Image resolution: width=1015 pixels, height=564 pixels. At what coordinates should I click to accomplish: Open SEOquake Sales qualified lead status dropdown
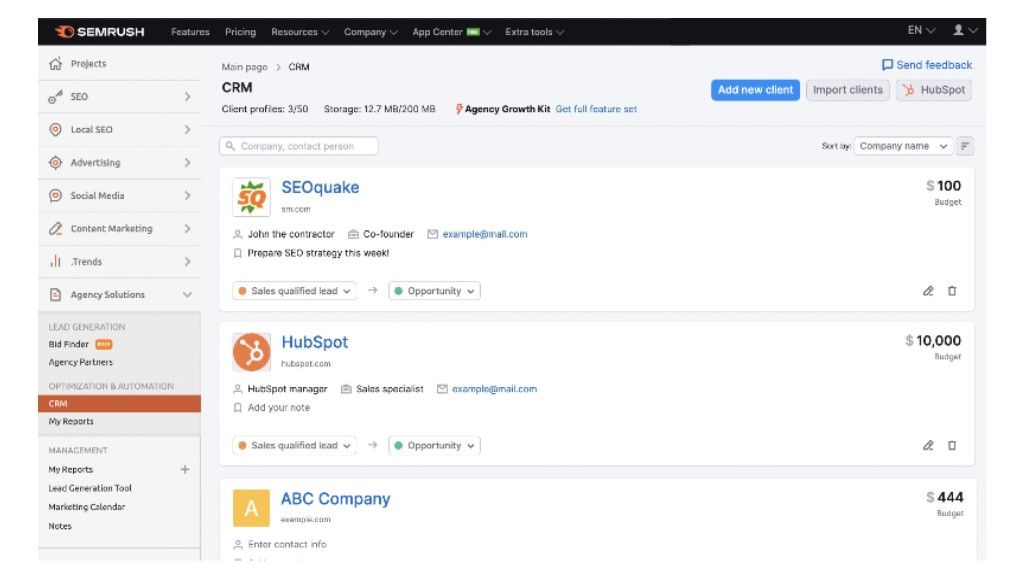click(294, 291)
